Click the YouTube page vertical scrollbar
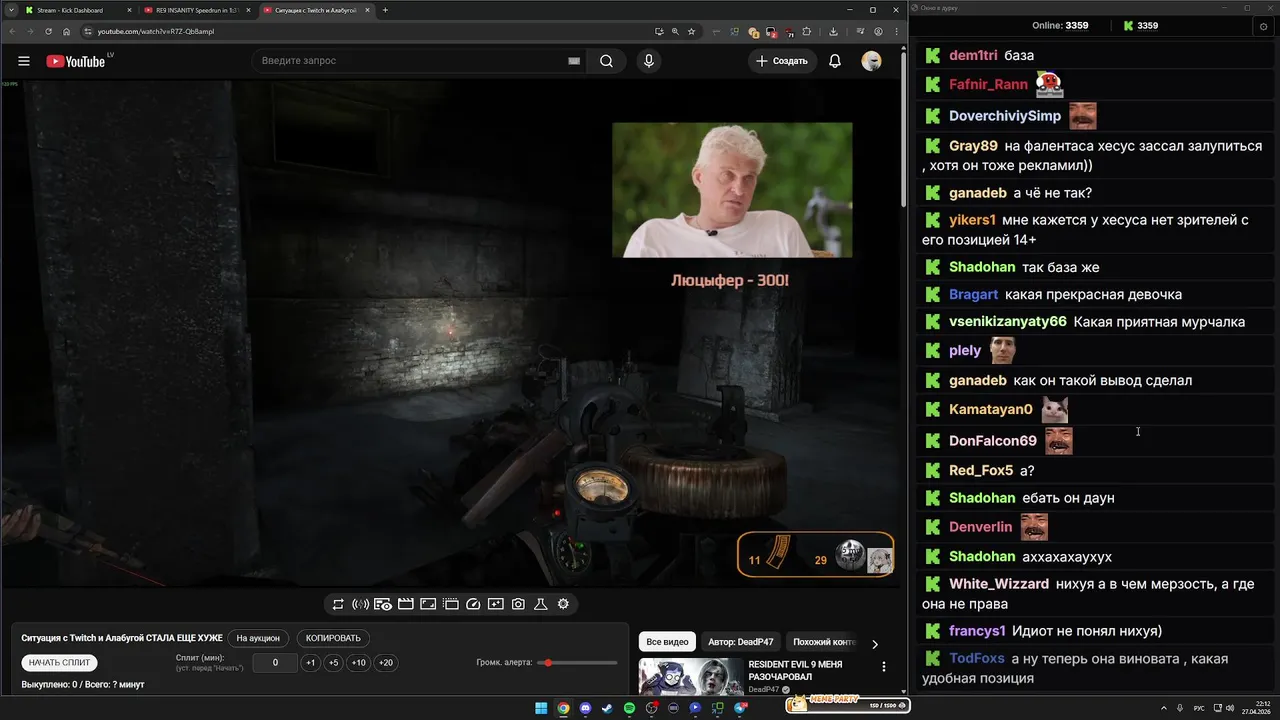This screenshot has height=720, width=1280. tap(903, 130)
